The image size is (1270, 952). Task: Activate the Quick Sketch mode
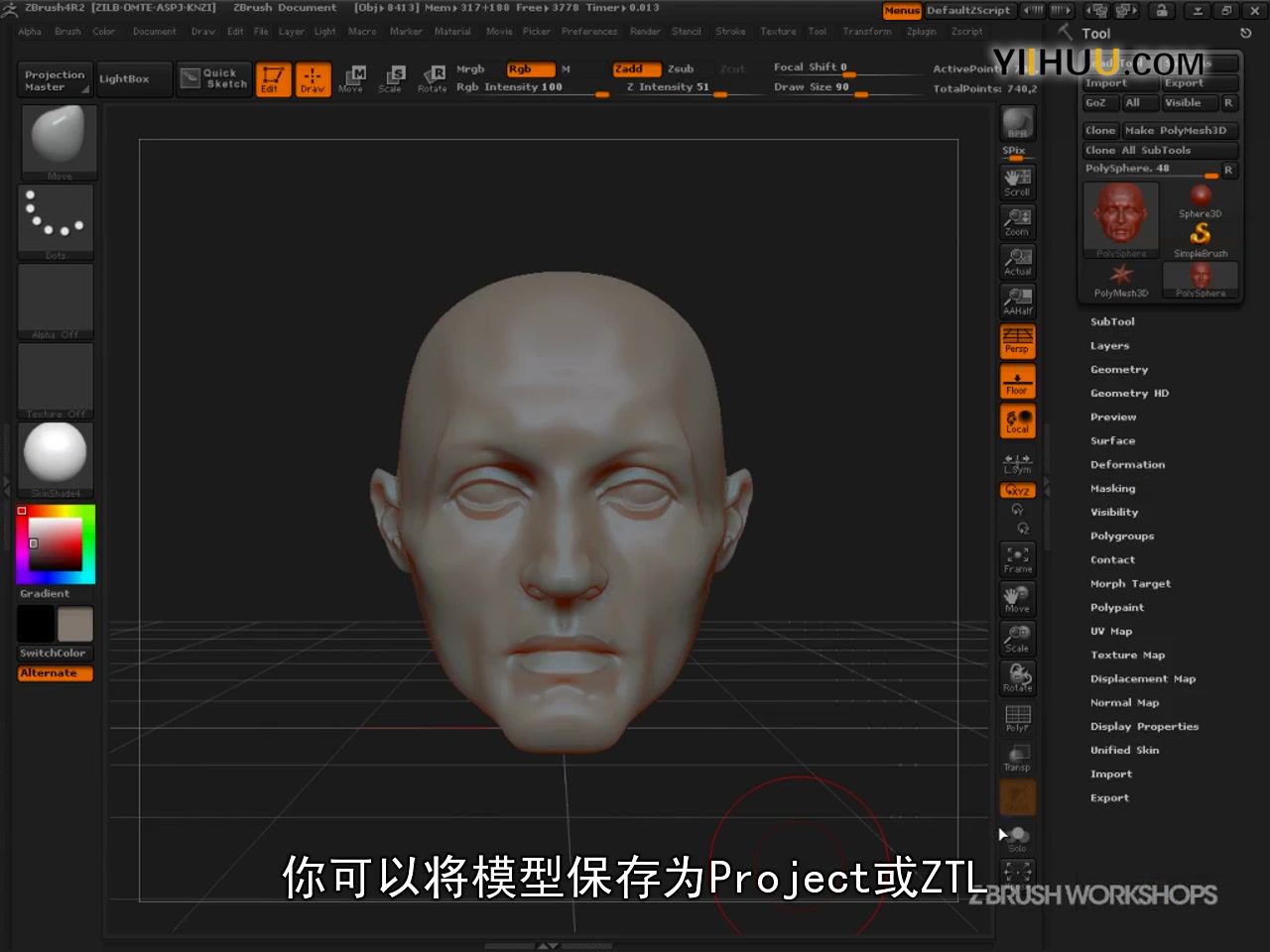[x=213, y=78]
